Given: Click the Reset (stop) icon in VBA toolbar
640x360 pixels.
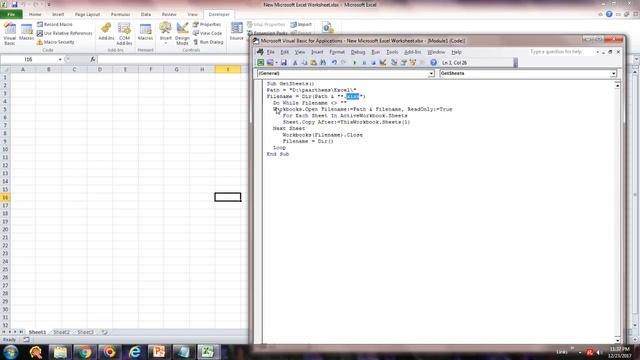Looking at the screenshot, I should click(373, 62).
